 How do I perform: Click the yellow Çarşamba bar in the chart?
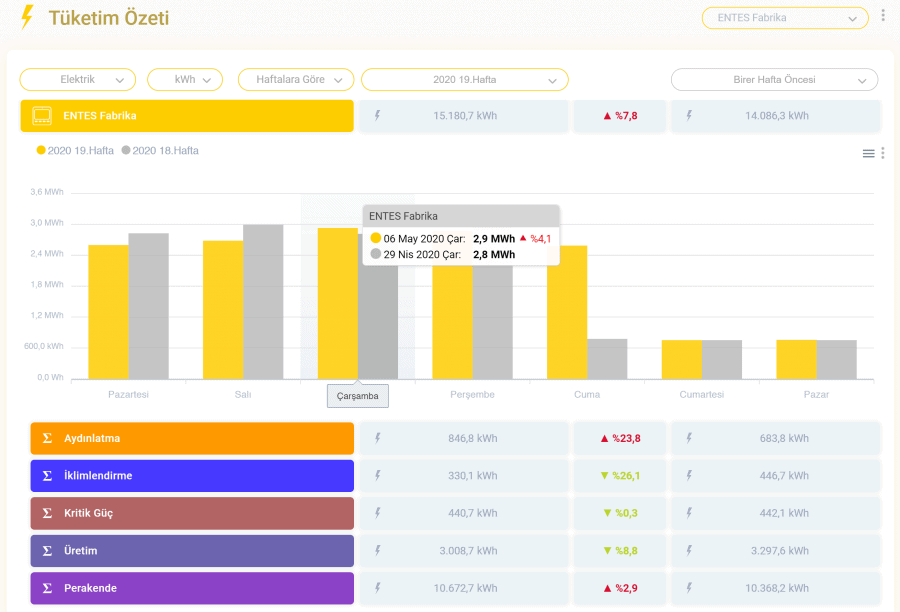click(x=338, y=304)
